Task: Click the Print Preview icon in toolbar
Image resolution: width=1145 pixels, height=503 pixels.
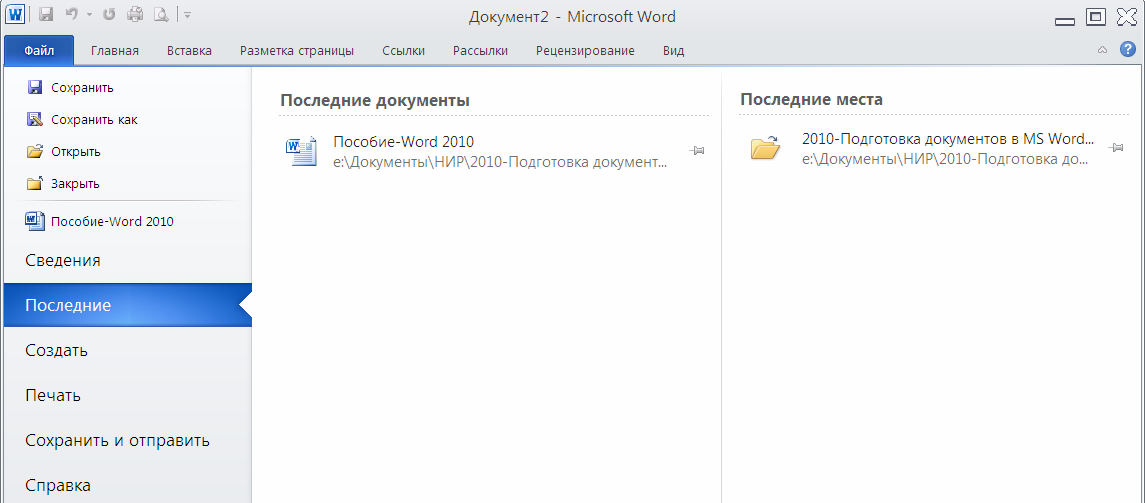Action: tap(161, 14)
